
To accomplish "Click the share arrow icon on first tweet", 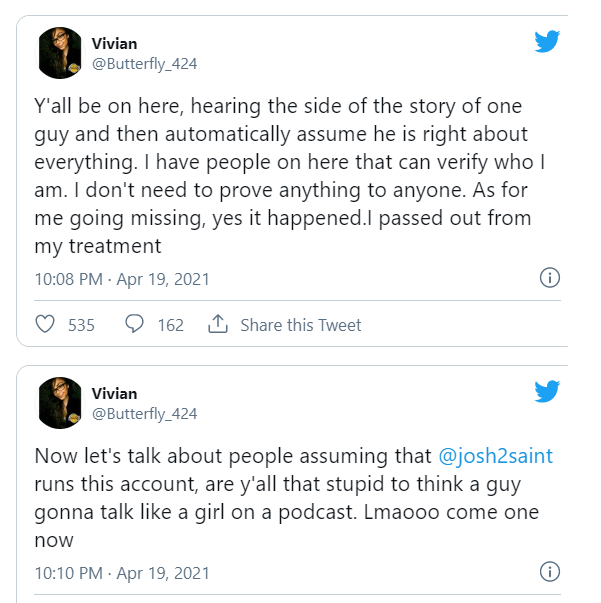I will (x=217, y=325).
